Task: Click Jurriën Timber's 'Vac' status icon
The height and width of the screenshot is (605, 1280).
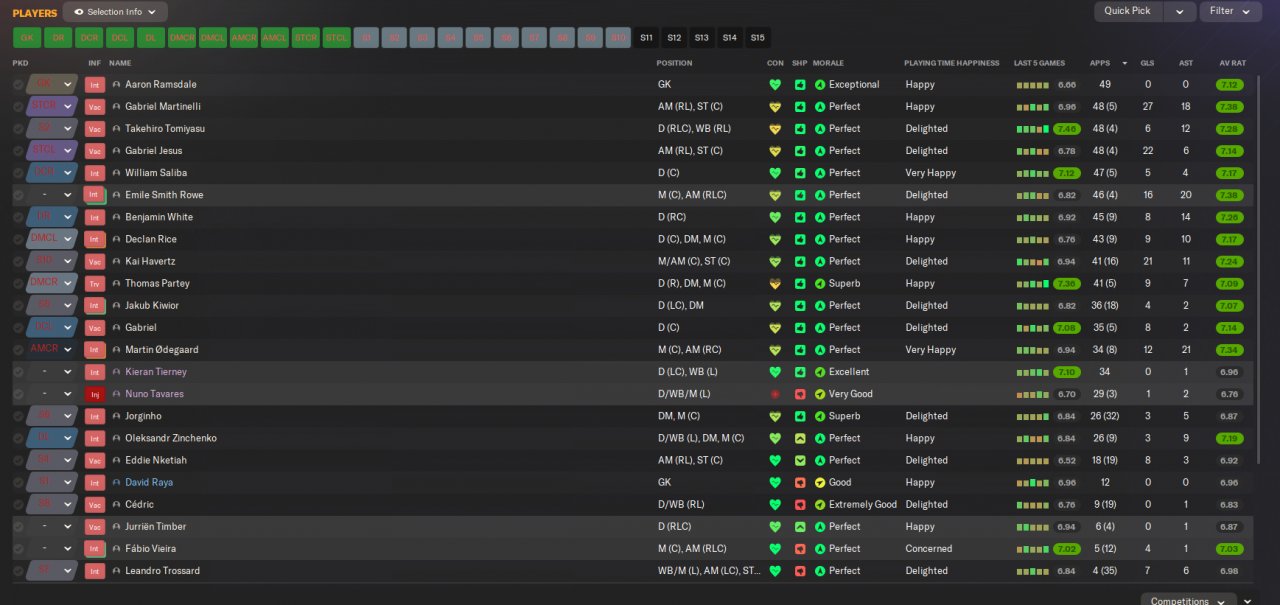Action: coord(95,527)
